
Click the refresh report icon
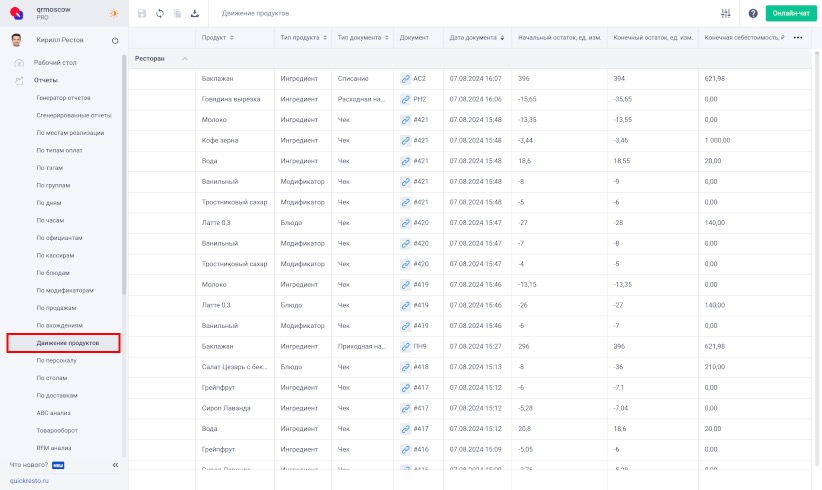pos(160,14)
